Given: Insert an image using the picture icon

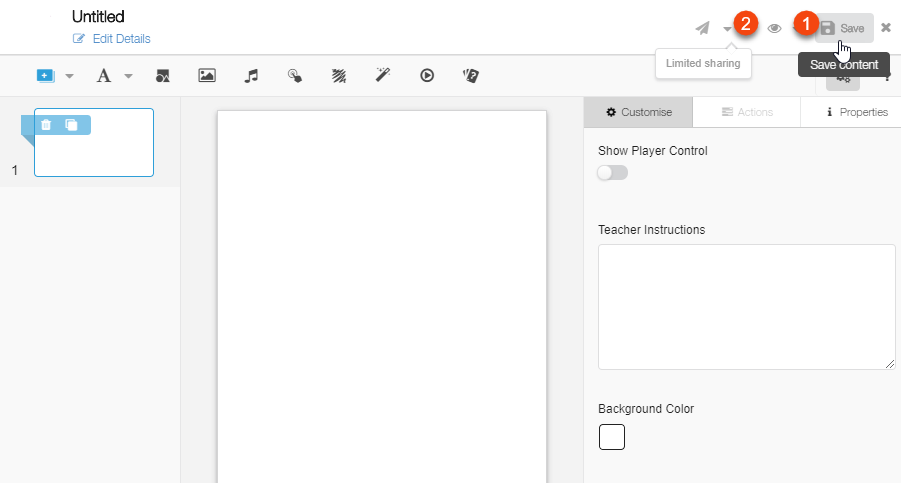Looking at the screenshot, I should [x=207, y=75].
